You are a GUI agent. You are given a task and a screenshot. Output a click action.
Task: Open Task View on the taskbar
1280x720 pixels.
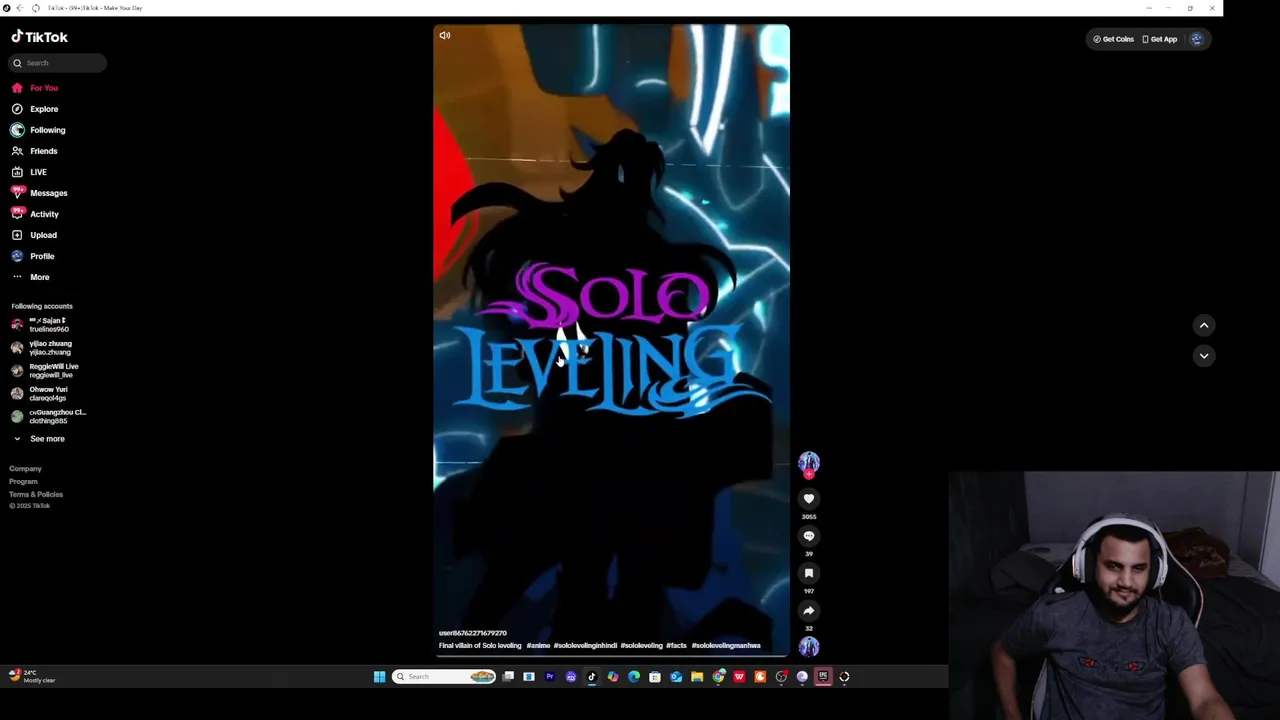point(508,677)
